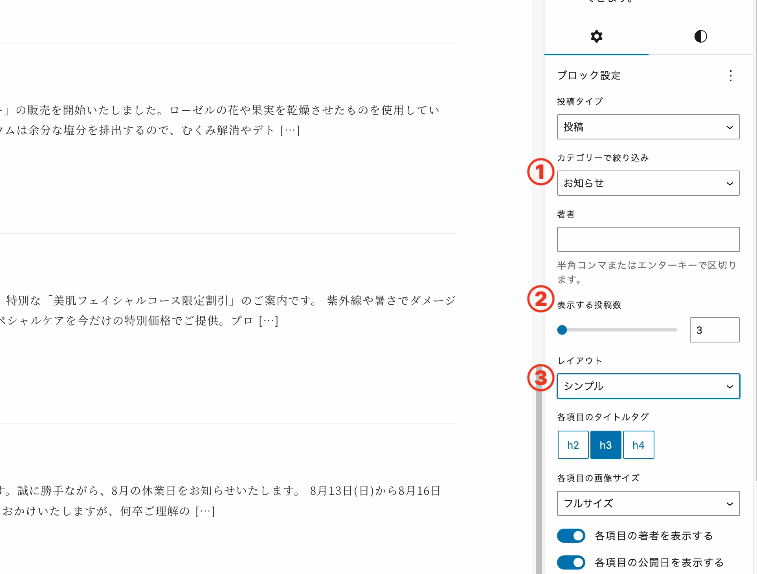Select the h4 title tag button
The image size is (757, 574).
638,445
